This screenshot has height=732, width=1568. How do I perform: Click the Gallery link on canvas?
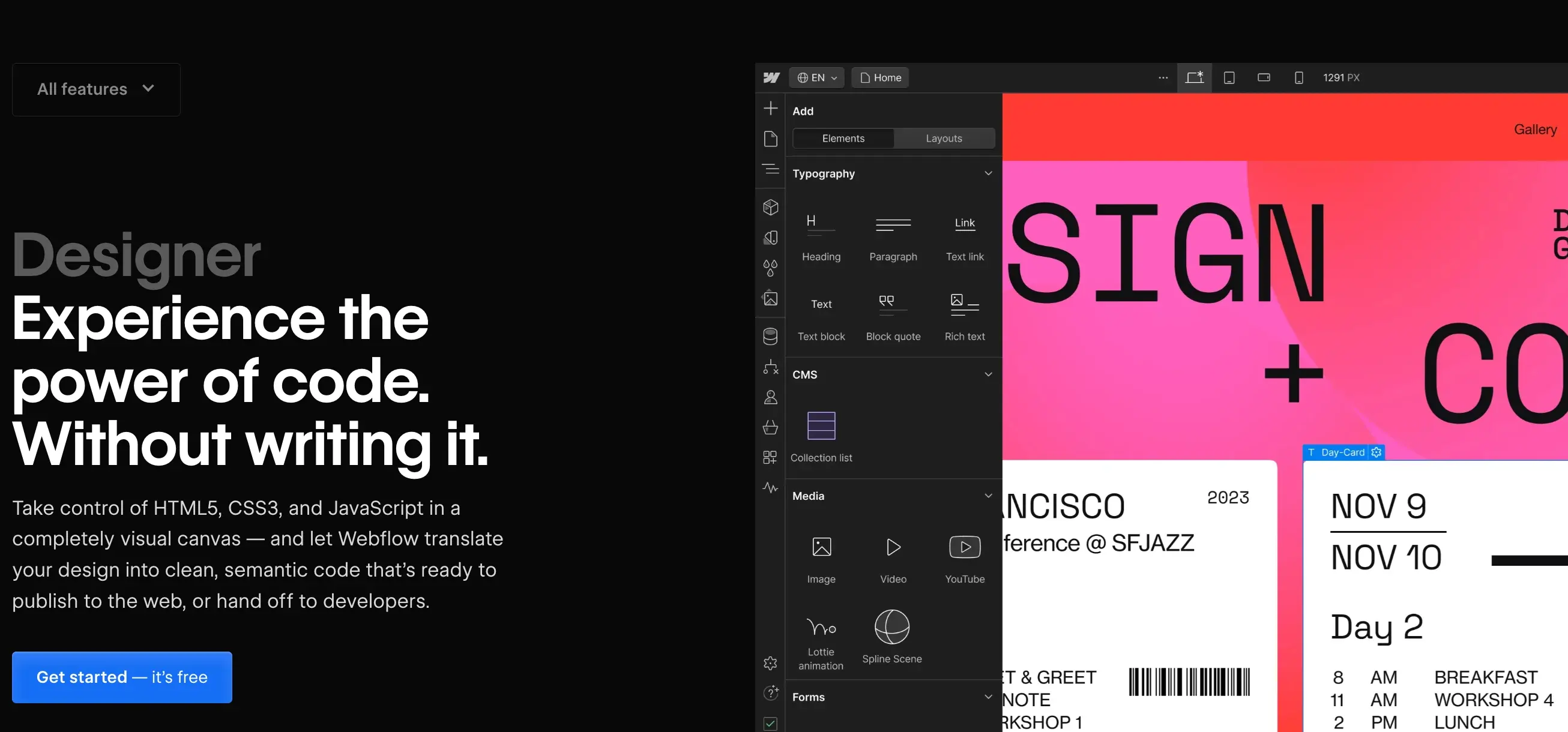tap(1535, 130)
